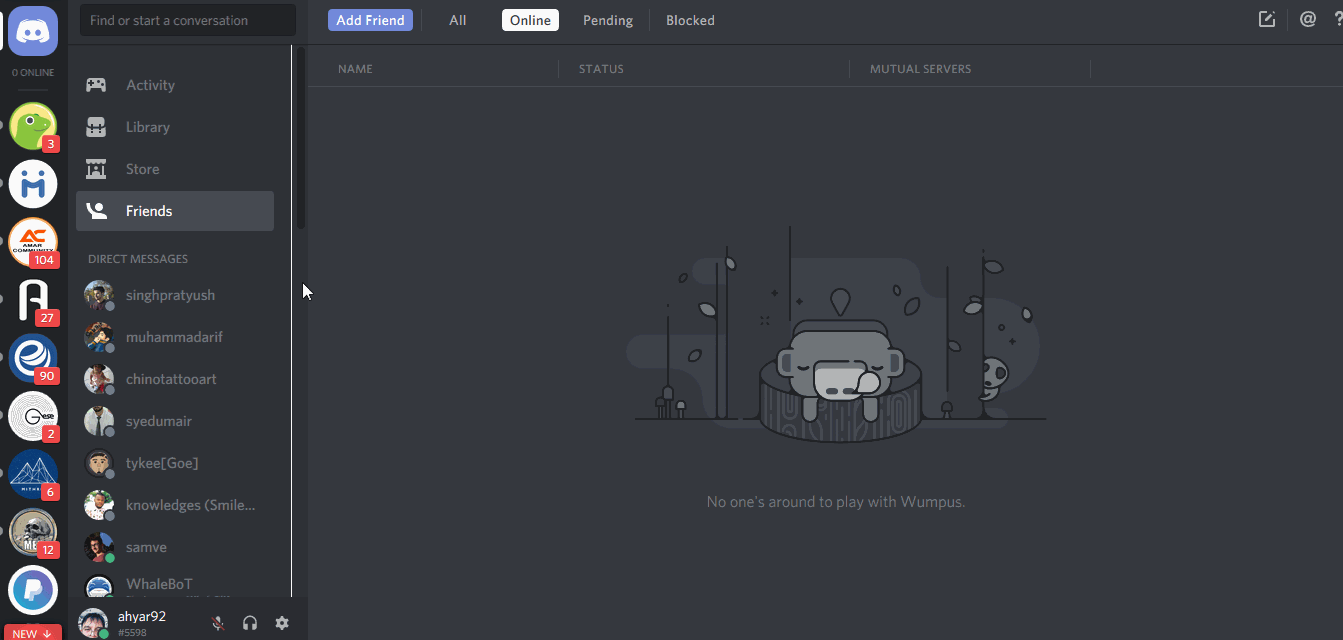The image size is (1343, 640).
Task: Open the white A logo server with 27 notifications
Action: click(33, 300)
